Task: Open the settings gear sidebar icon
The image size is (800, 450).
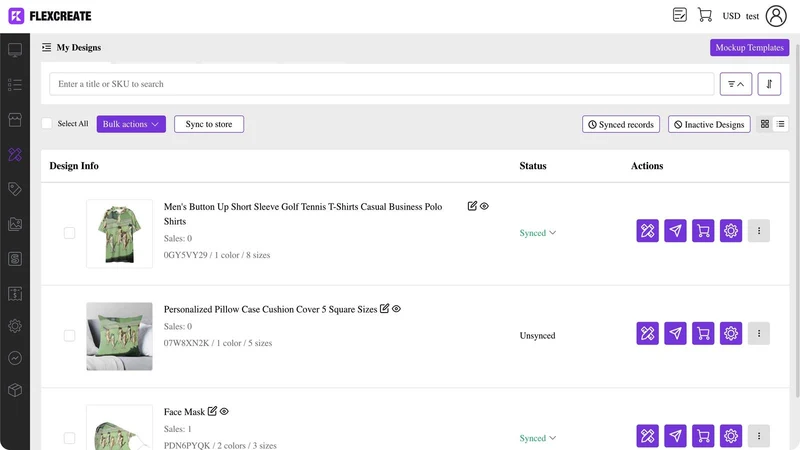Action: click(x=15, y=326)
